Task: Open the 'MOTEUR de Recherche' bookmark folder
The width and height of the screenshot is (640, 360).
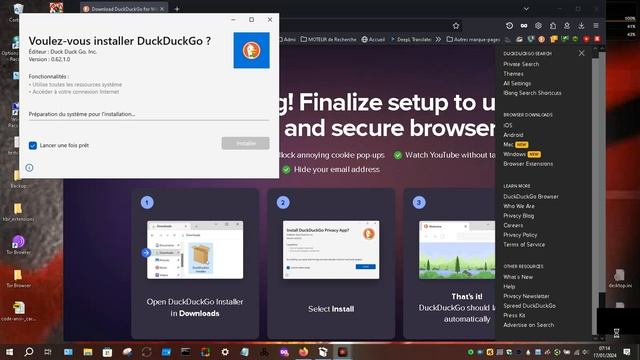Action: click(329, 40)
